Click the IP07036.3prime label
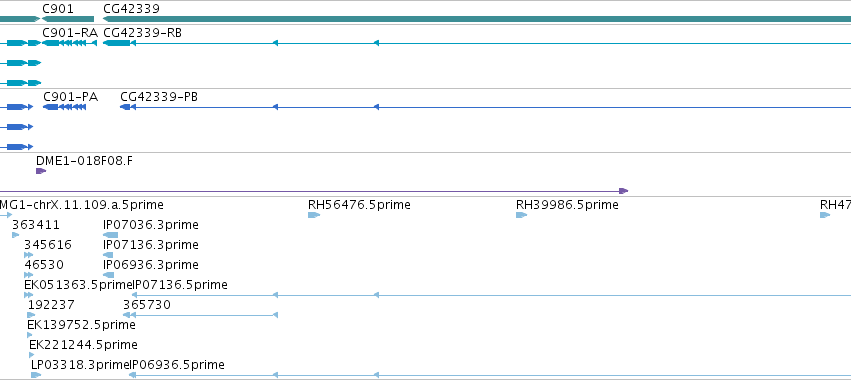The image size is (851, 380). [x=151, y=225]
